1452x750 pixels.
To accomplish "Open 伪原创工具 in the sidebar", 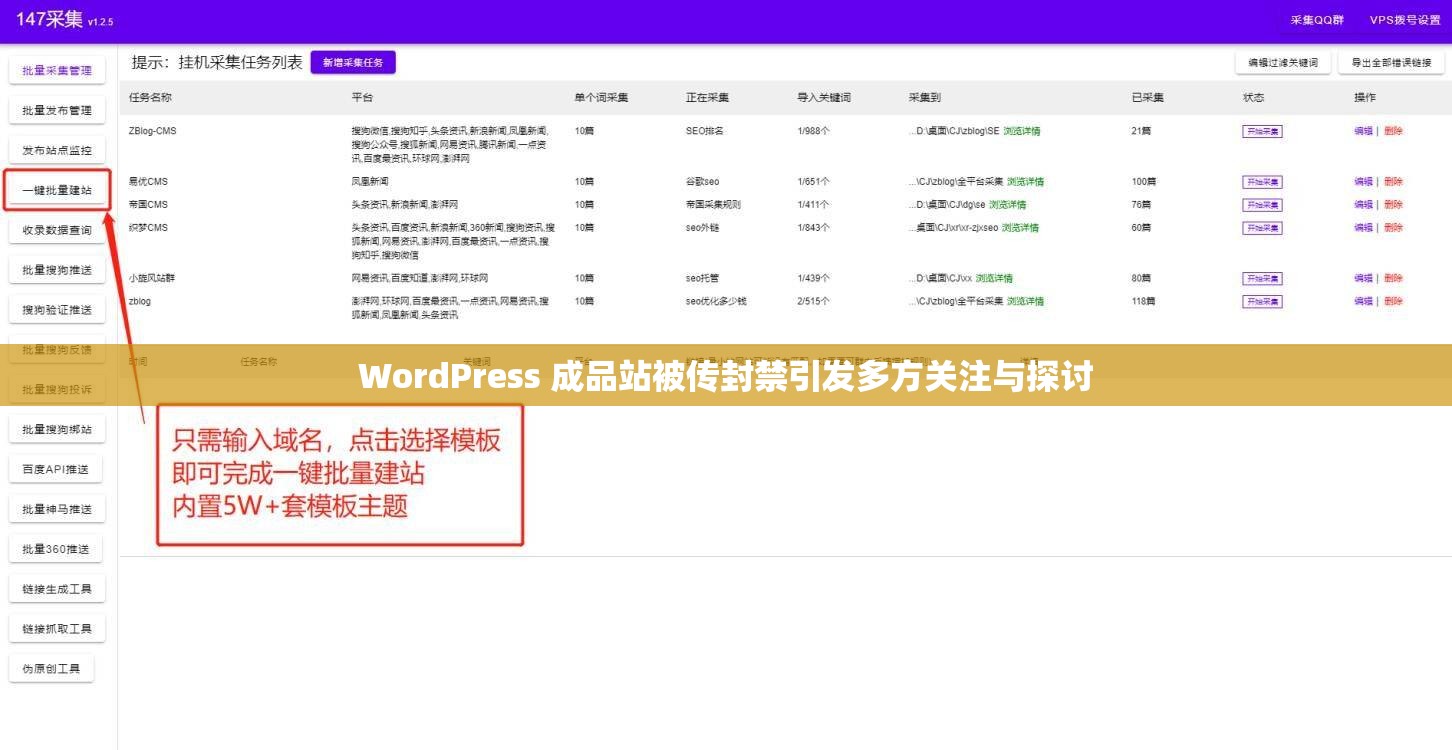I will [51, 669].
